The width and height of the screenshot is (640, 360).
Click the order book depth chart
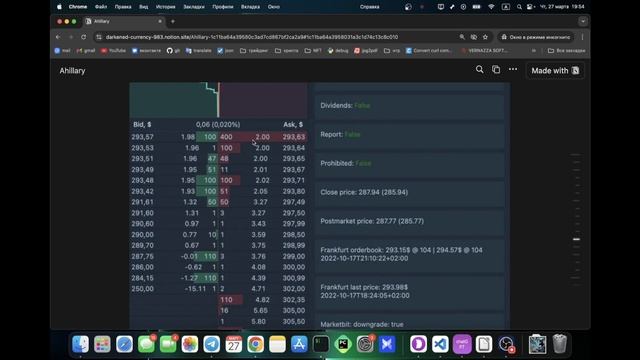218,100
